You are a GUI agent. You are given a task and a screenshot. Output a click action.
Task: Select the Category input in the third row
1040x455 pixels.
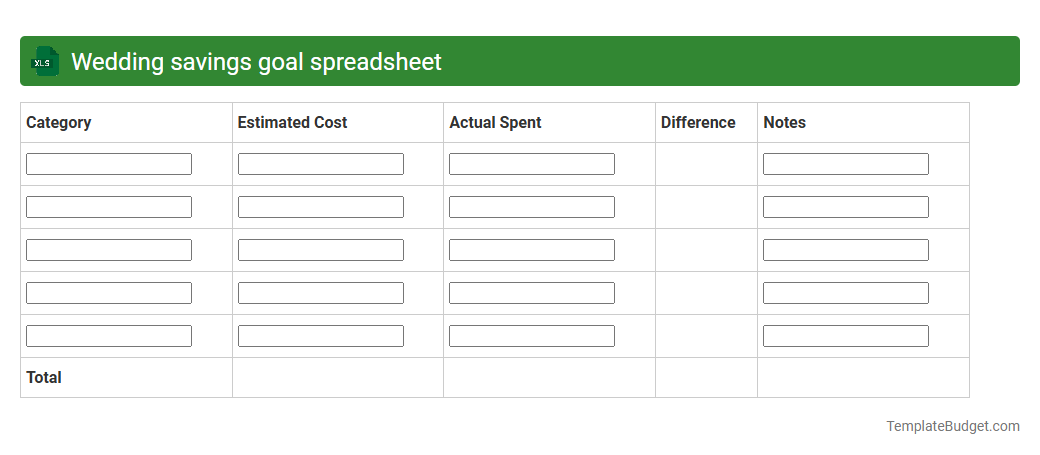pyautogui.click(x=109, y=250)
